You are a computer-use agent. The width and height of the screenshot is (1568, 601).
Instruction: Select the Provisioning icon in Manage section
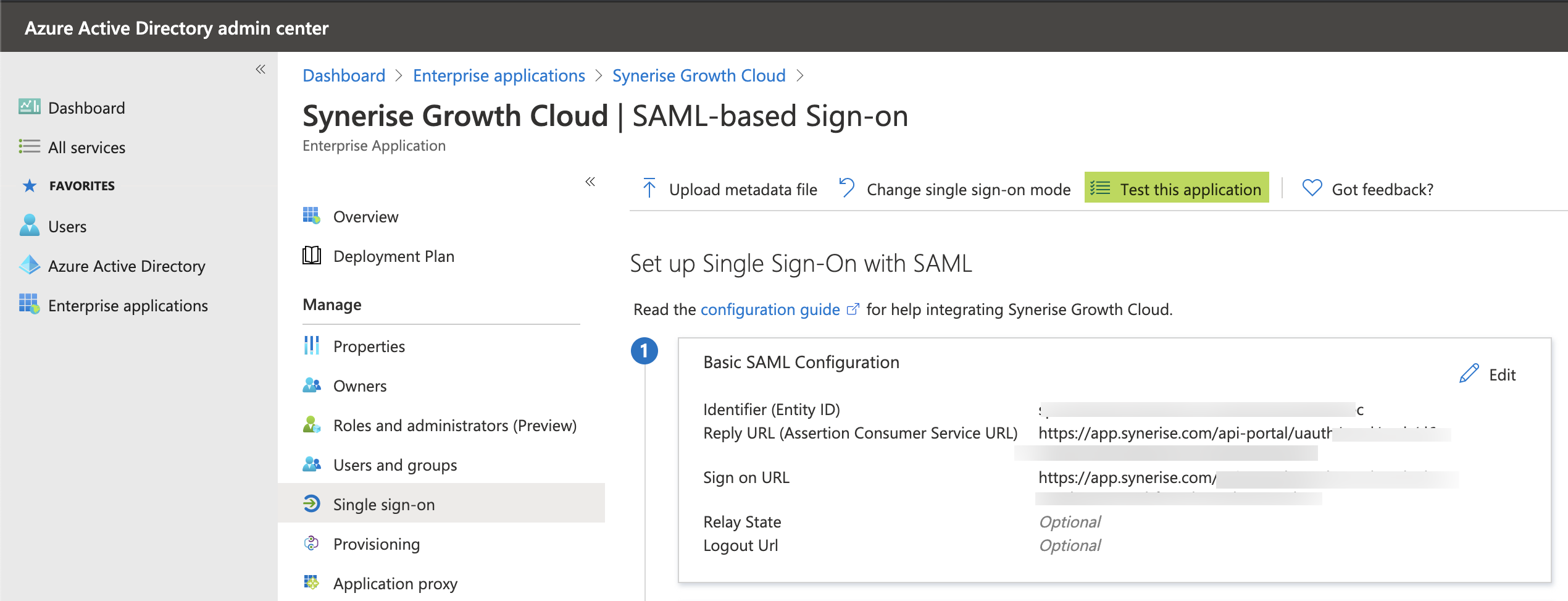tap(312, 544)
